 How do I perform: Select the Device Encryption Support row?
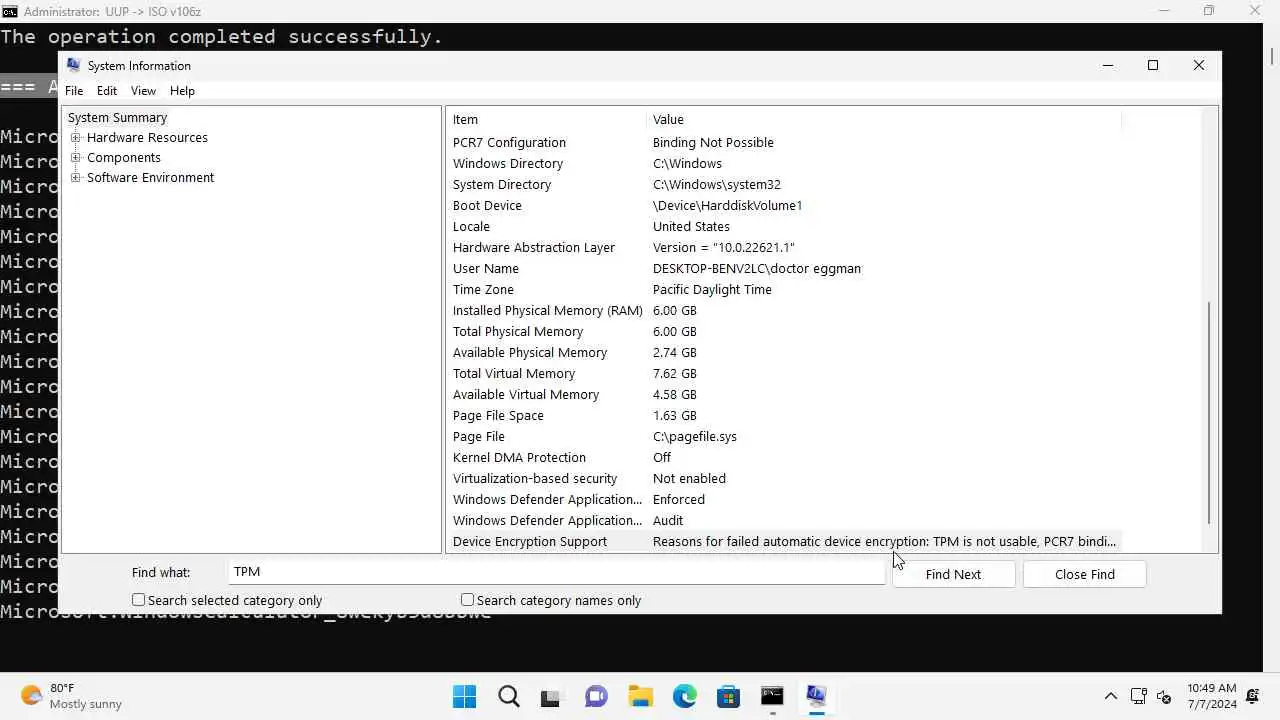[784, 542]
